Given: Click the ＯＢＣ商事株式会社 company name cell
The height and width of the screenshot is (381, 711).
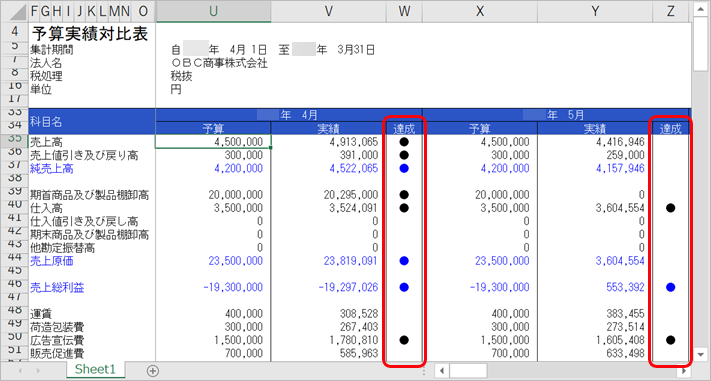Looking at the screenshot, I should (x=219, y=63).
